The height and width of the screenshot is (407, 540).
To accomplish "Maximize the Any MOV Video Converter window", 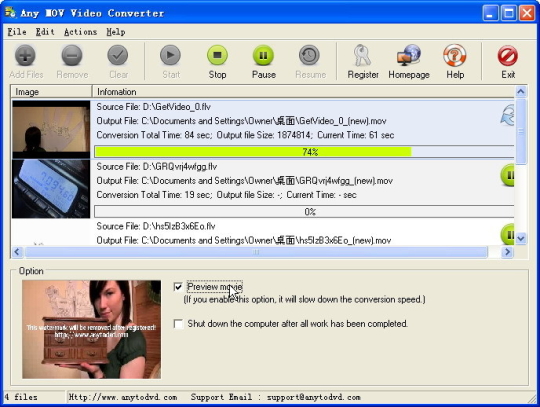I will point(509,13).
